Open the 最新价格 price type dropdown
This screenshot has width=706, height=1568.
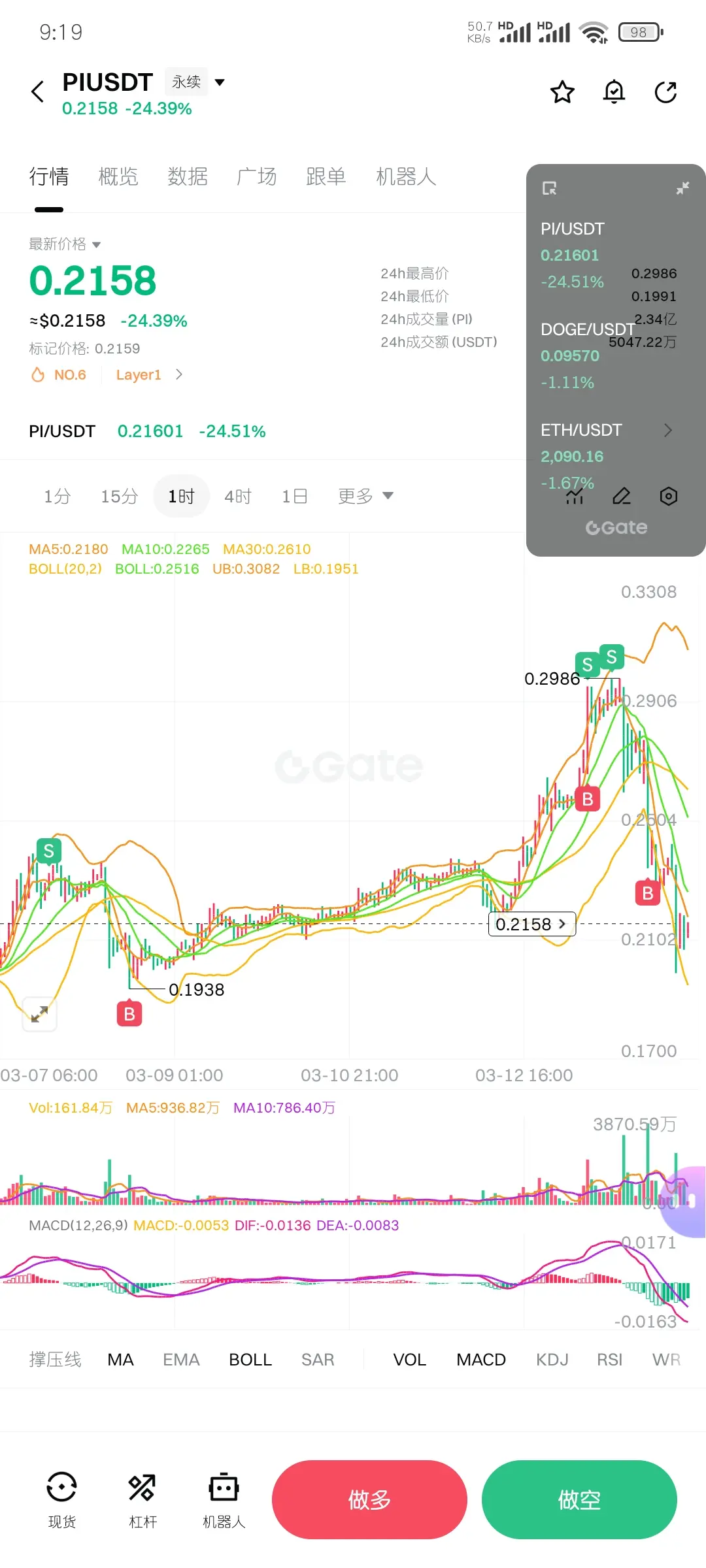[x=65, y=244]
